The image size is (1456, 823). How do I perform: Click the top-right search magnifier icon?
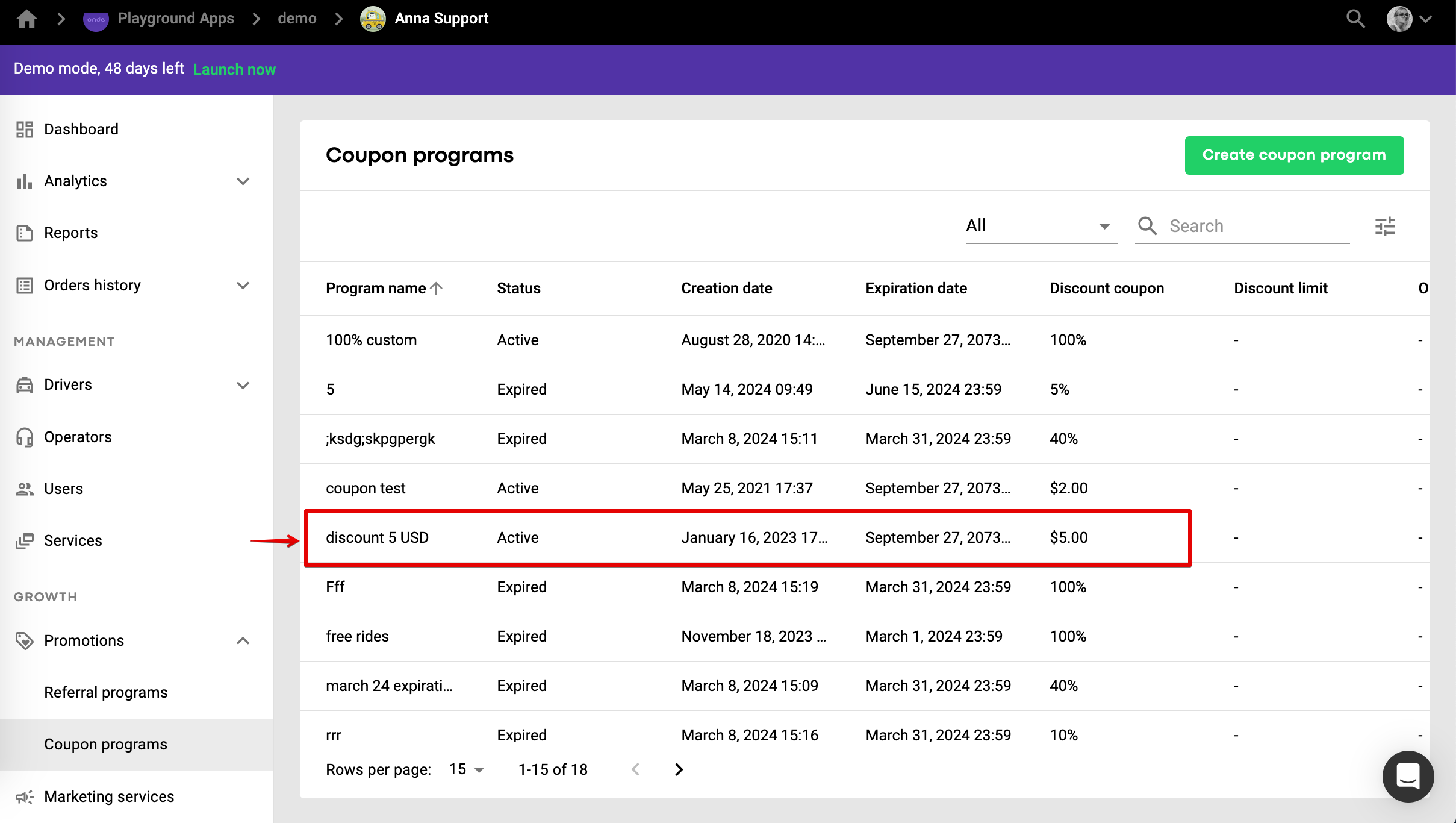coord(1355,19)
